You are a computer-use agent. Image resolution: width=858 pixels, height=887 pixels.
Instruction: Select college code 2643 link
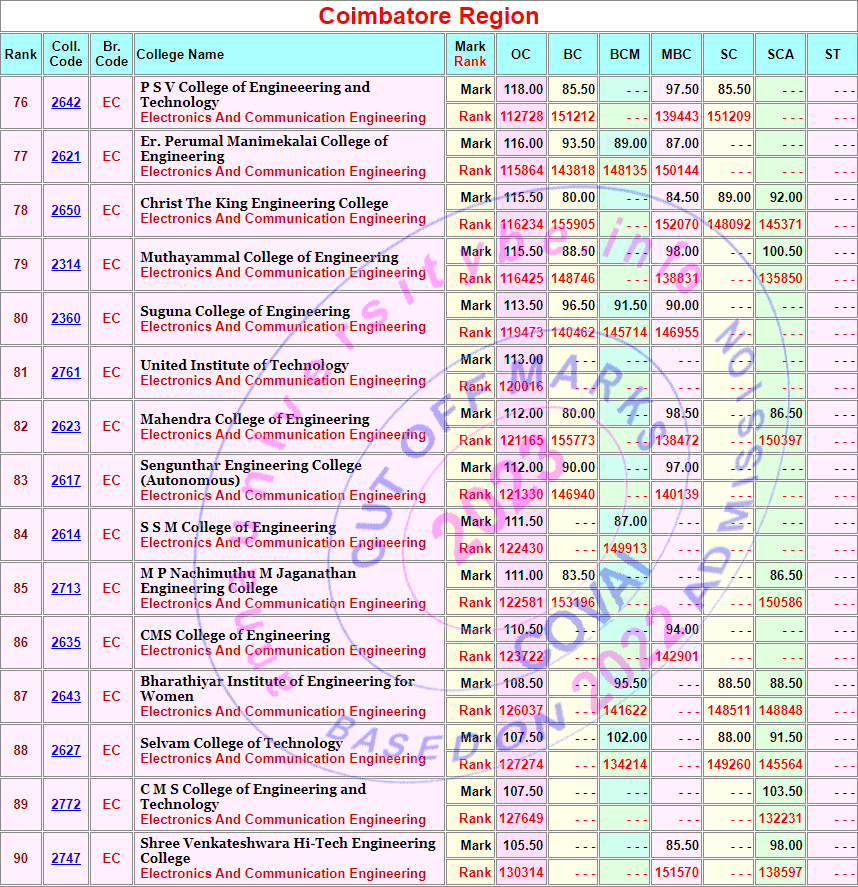(66, 697)
